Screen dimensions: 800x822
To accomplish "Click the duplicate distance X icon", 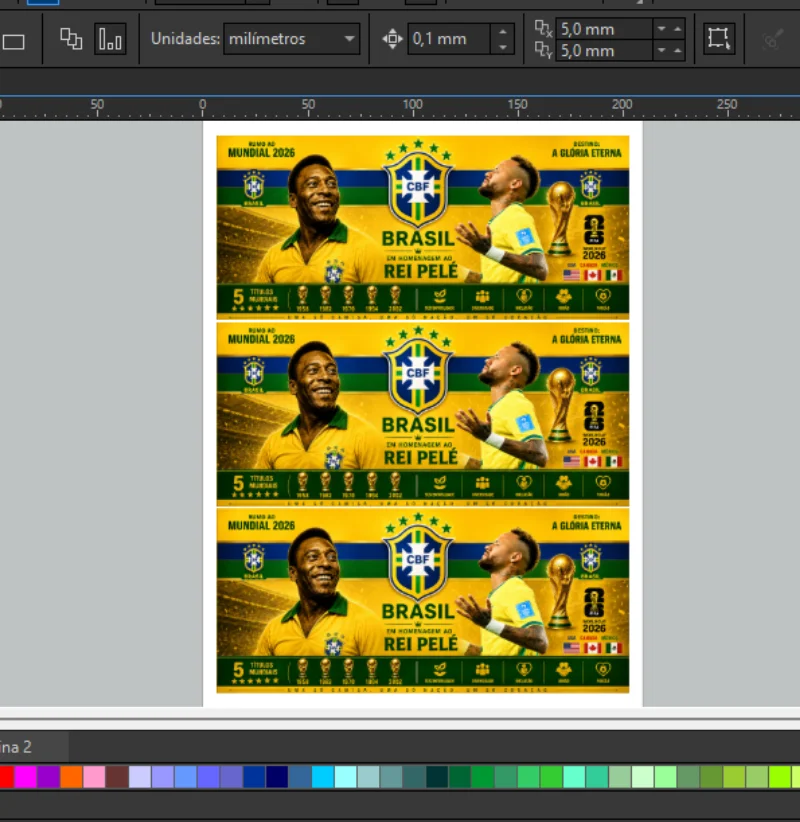I will pos(544,28).
